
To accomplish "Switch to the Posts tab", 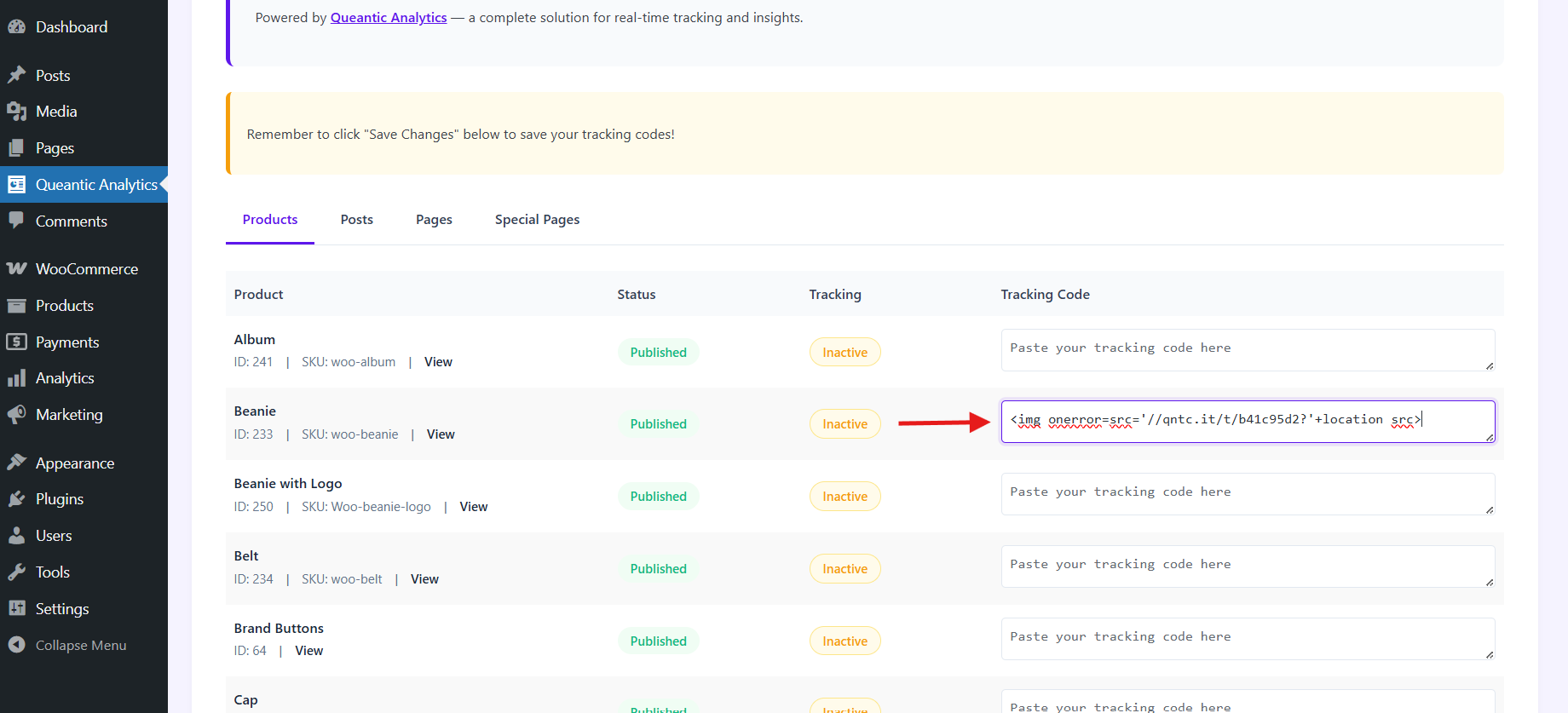I will 357,220.
